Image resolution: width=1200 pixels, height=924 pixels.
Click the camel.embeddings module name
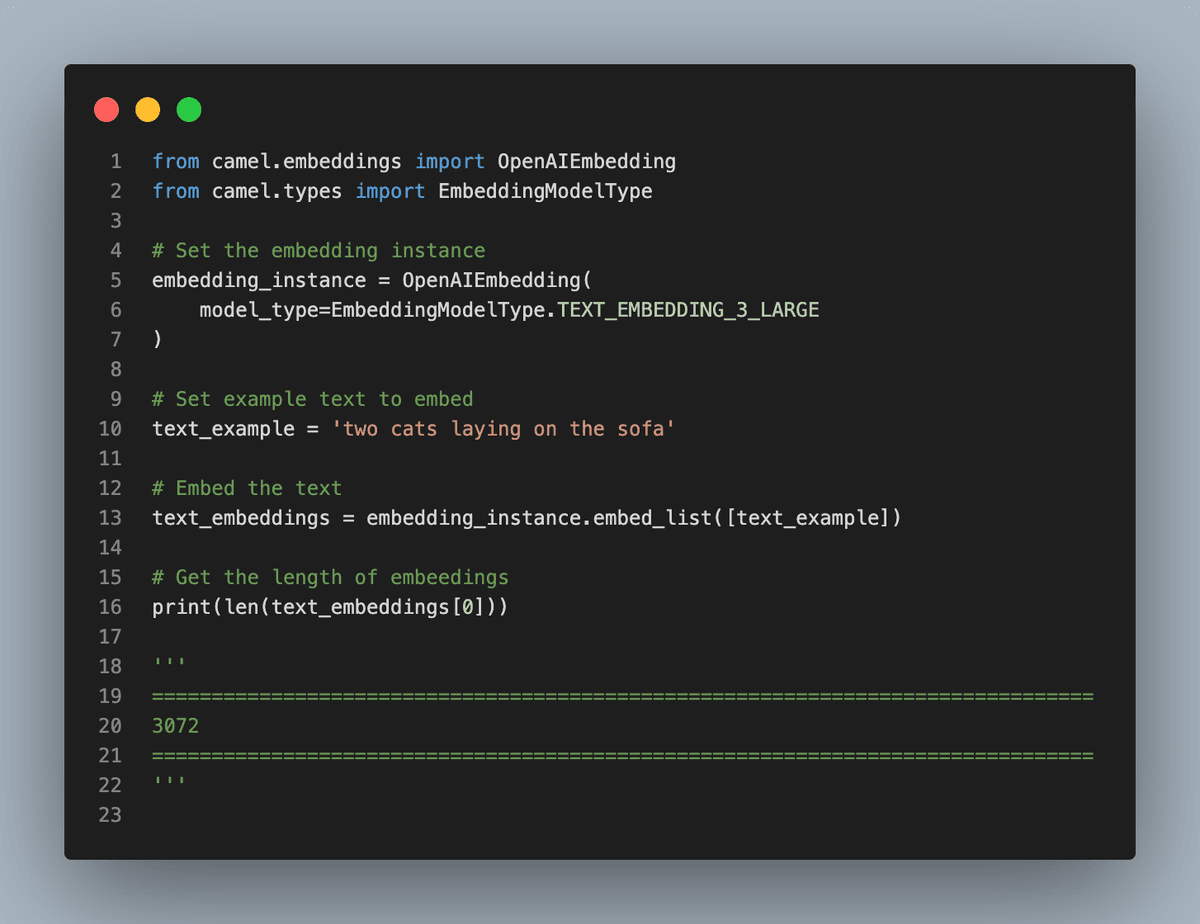click(306, 161)
